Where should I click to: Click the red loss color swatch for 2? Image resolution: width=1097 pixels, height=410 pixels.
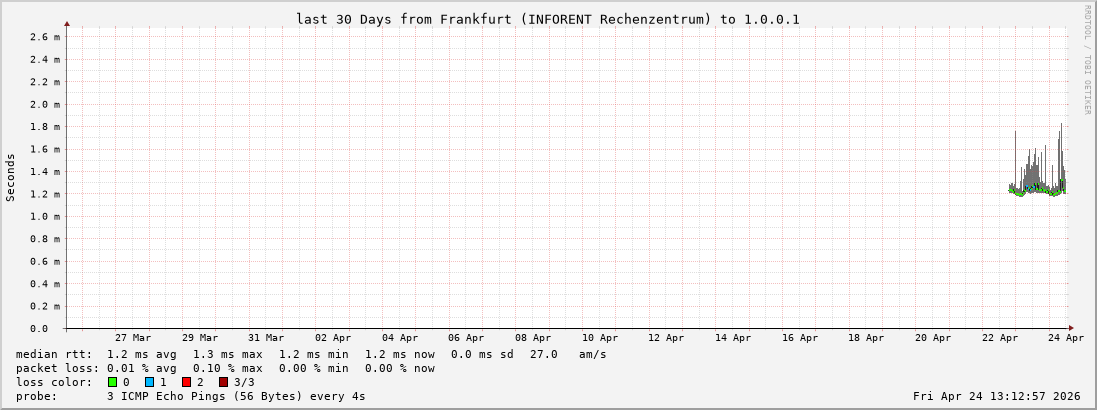(186, 382)
